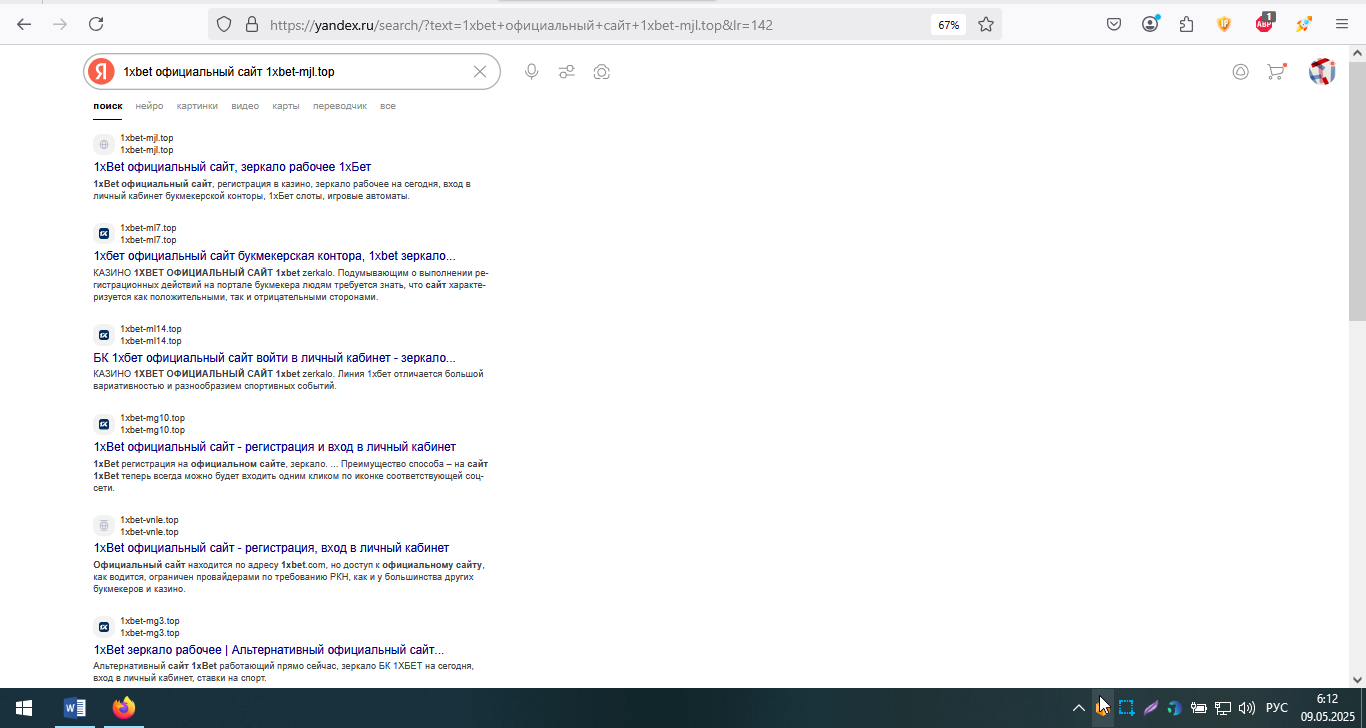Click the favicon of 1xbet-mg3.top result
This screenshot has width=1366, height=728.
[103, 627]
